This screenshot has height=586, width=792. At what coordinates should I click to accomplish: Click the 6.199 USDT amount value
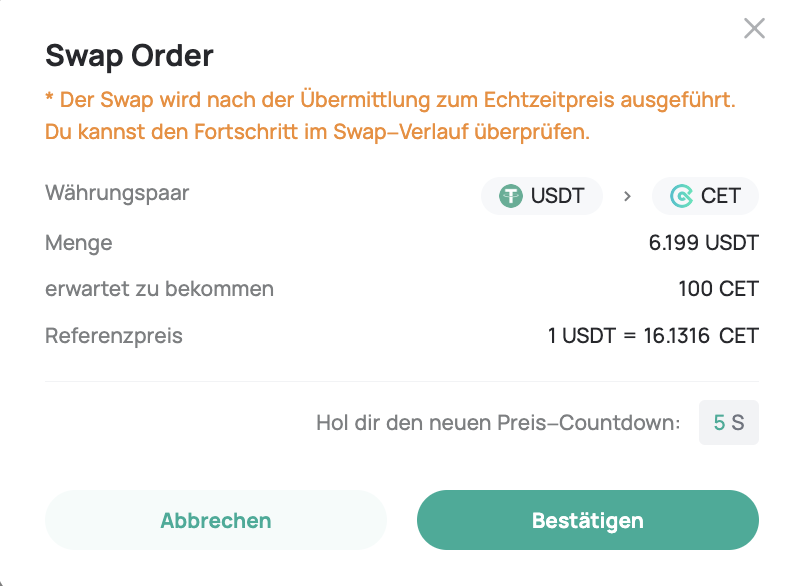tap(704, 243)
